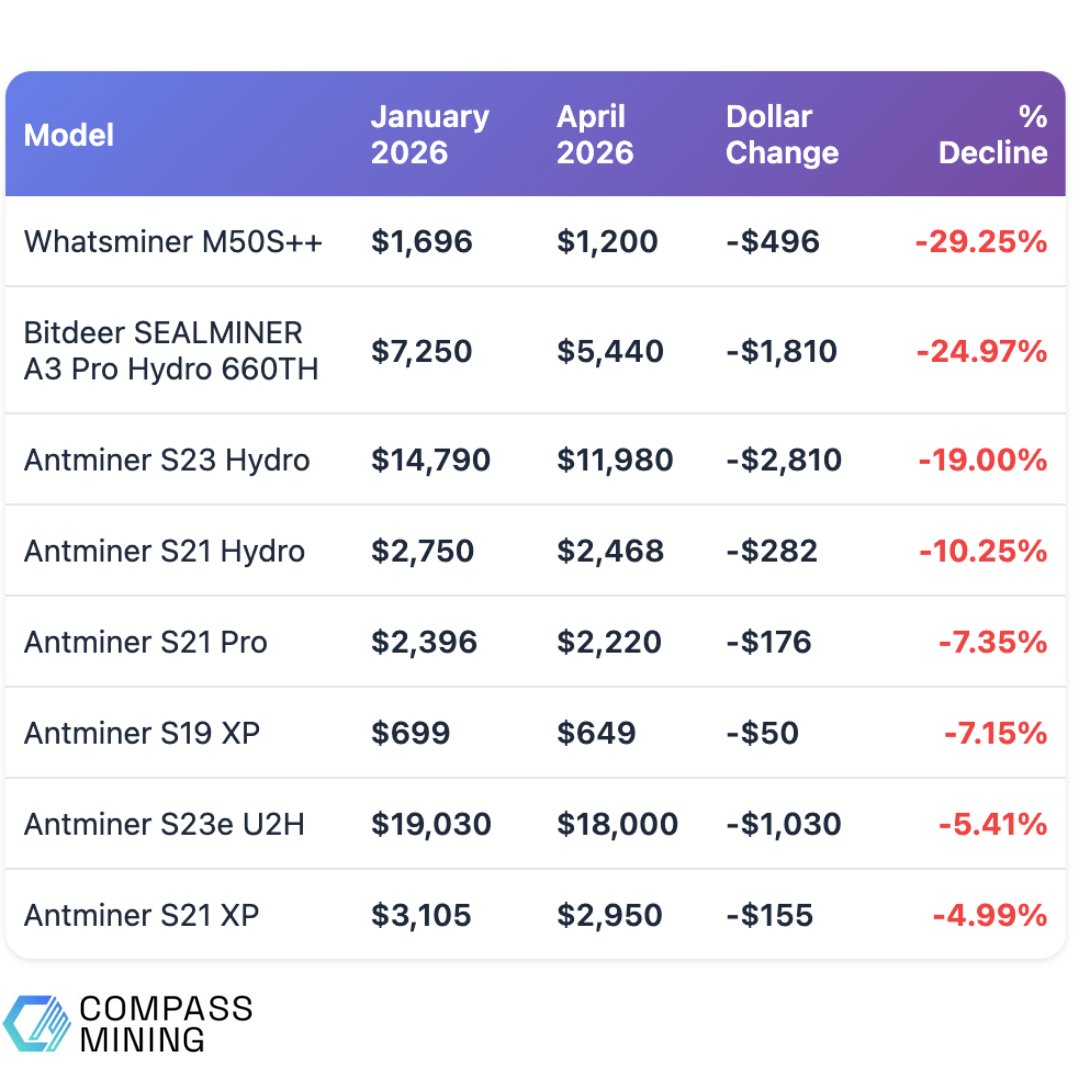Click the % Decline column header

(x=993, y=134)
